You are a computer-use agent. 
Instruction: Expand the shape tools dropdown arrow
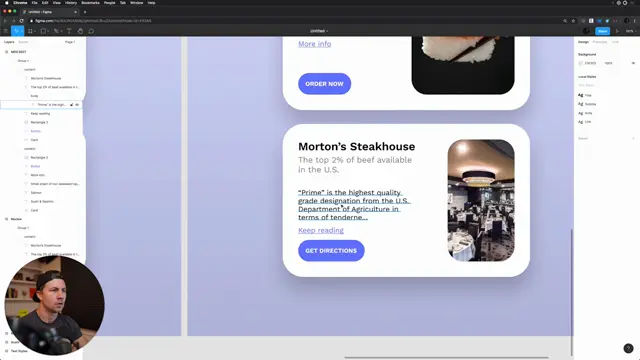click(48, 31)
